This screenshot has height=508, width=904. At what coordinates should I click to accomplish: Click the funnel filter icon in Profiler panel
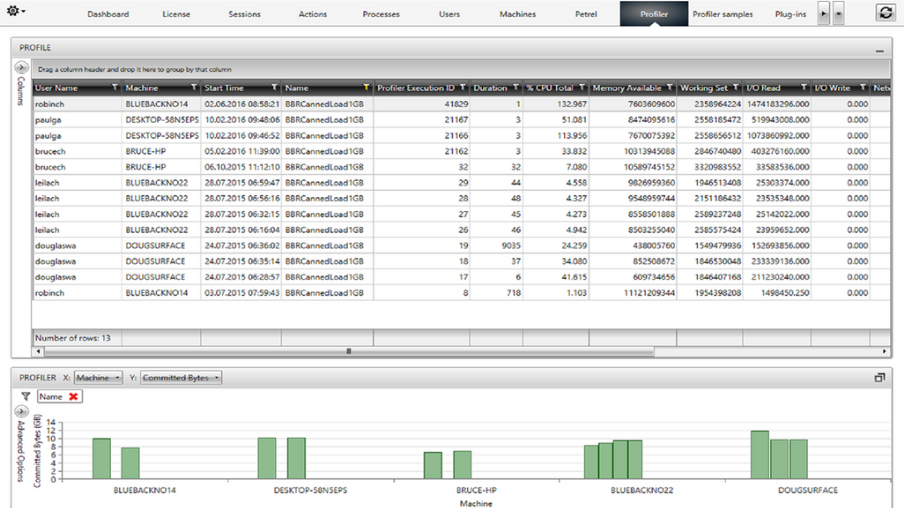tap(26, 397)
